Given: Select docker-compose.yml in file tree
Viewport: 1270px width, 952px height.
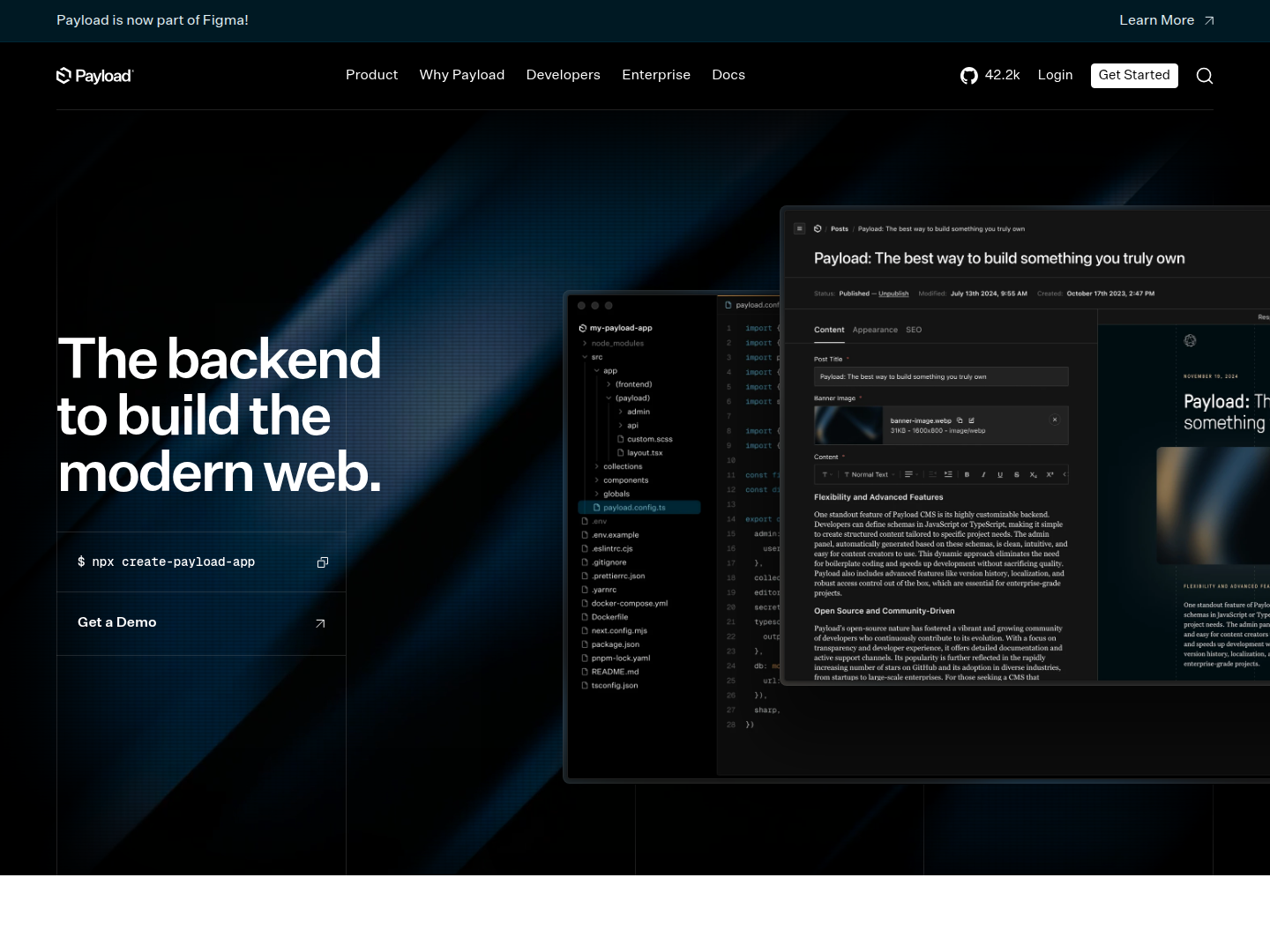Looking at the screenshot, I should tap(624, 604).
